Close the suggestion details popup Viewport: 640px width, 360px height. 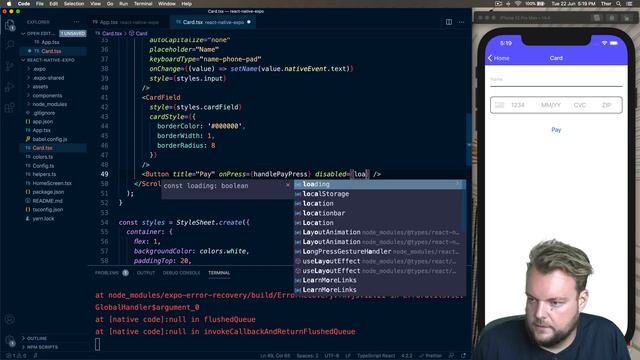tap(288, 185)
